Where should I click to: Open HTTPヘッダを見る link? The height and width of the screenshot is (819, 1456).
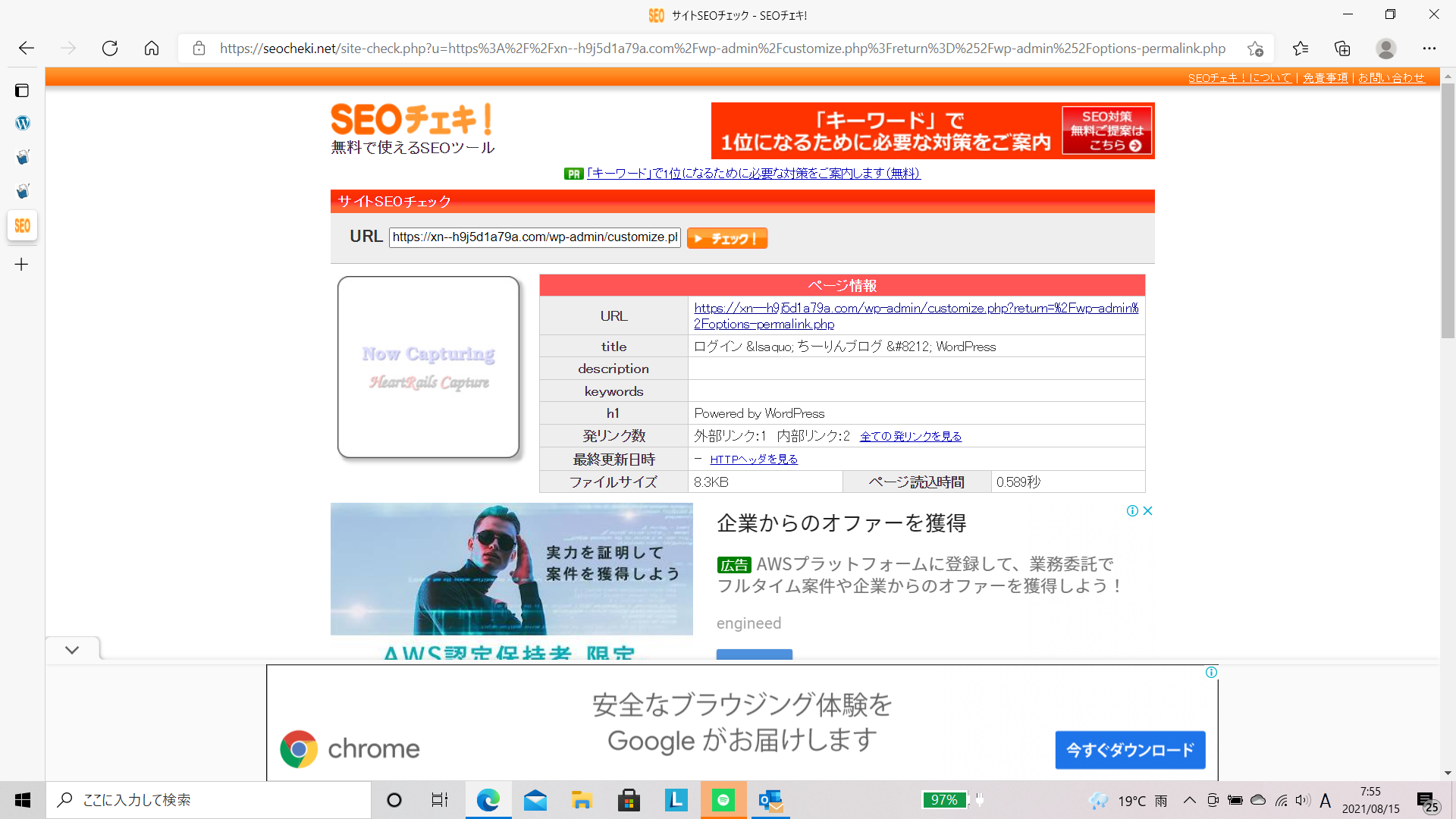point(754,460)
